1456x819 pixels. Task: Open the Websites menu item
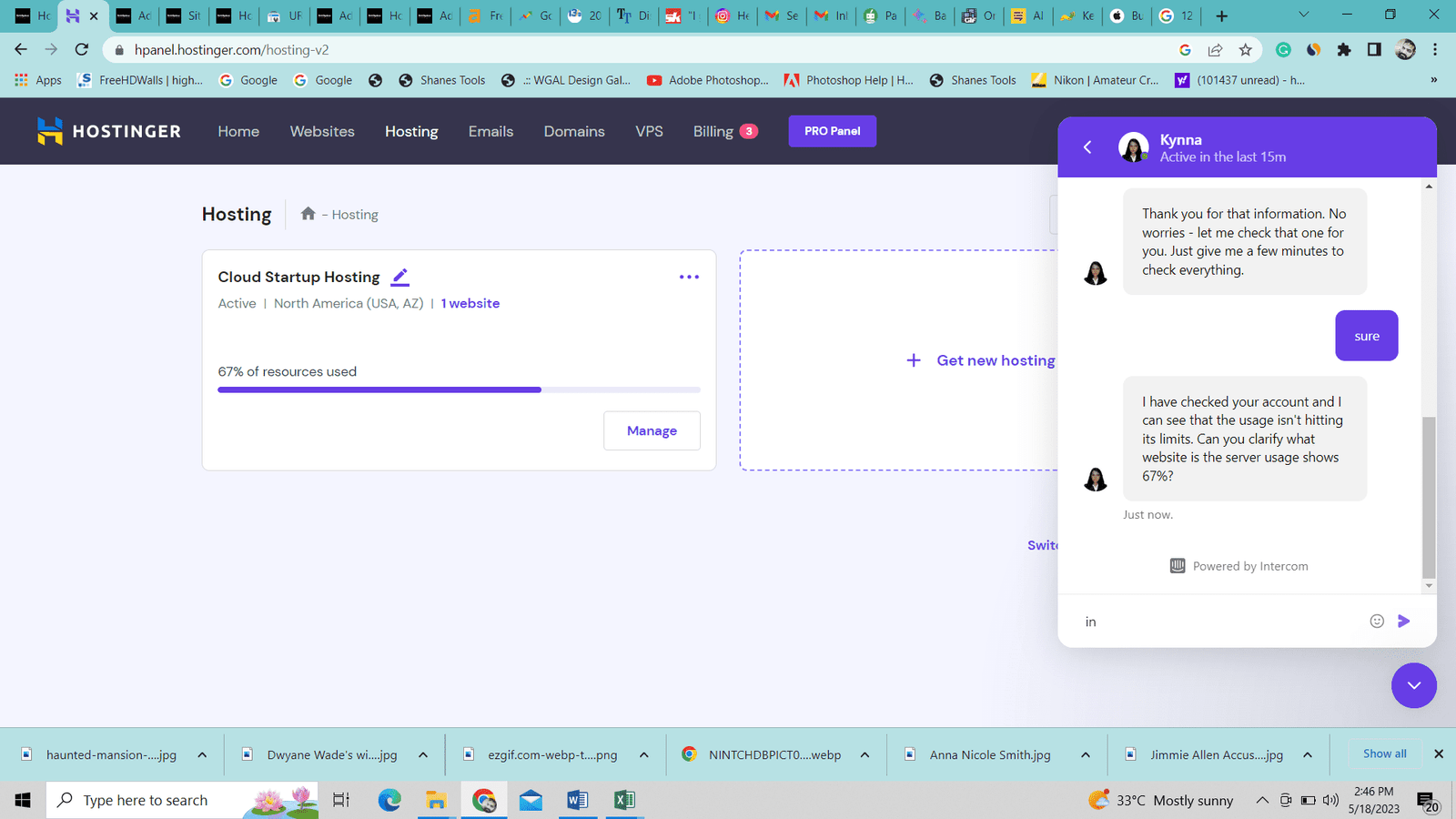(322, 131)
